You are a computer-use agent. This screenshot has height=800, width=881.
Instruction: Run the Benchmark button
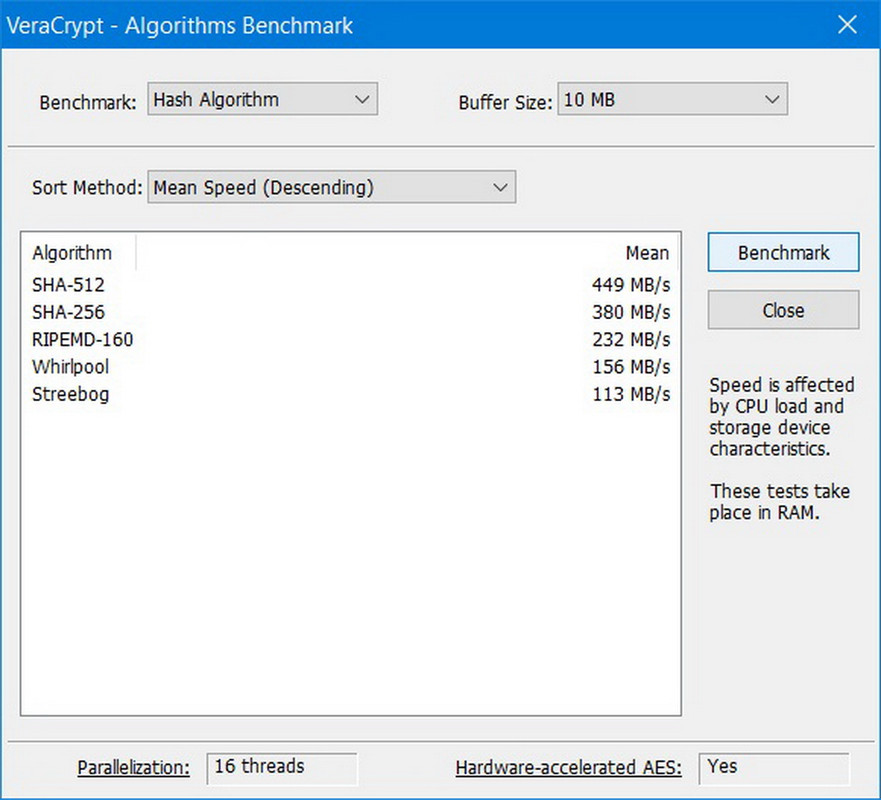pyautogui.click(x=783, y=252)
